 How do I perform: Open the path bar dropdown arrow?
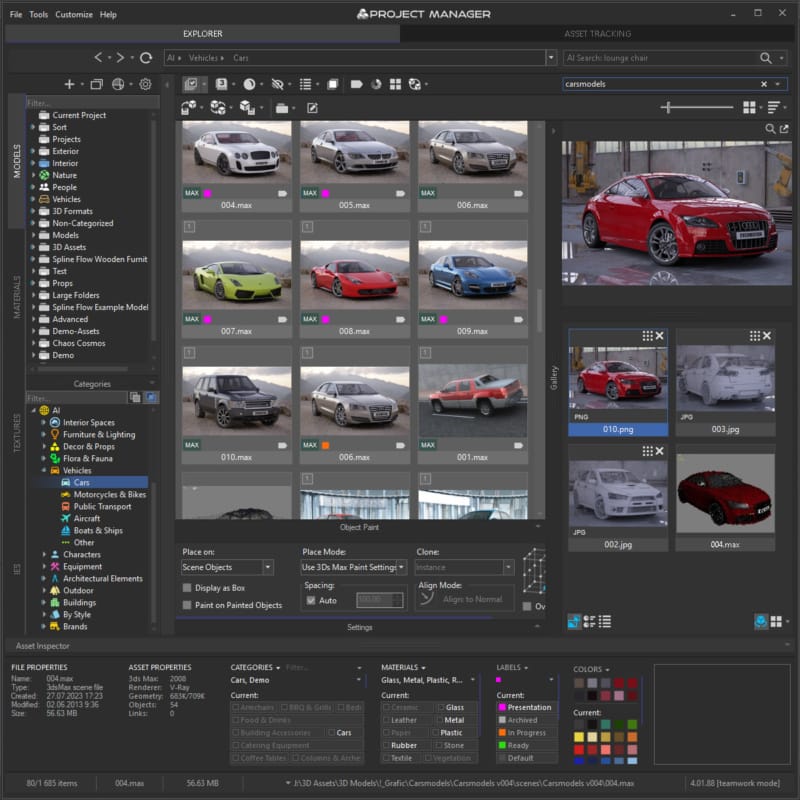(551, 58)
